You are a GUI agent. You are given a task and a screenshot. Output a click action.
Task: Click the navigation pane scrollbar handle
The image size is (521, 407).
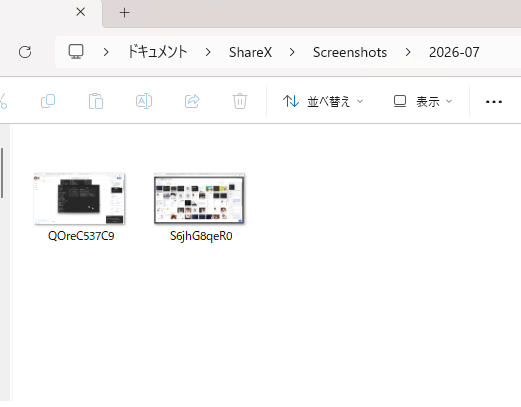2,173
